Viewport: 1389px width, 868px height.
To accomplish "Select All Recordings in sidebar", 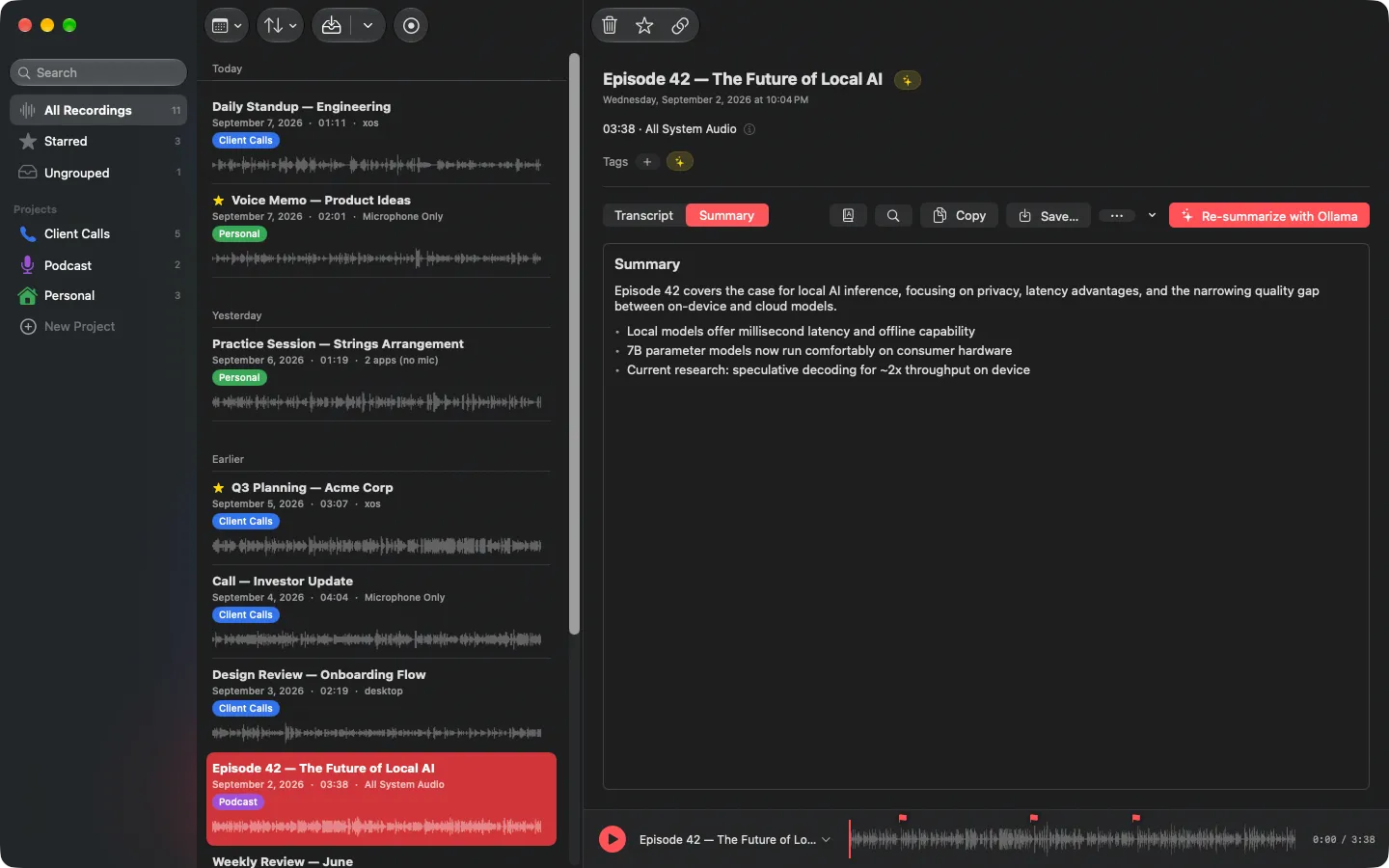I will [98, 110].
